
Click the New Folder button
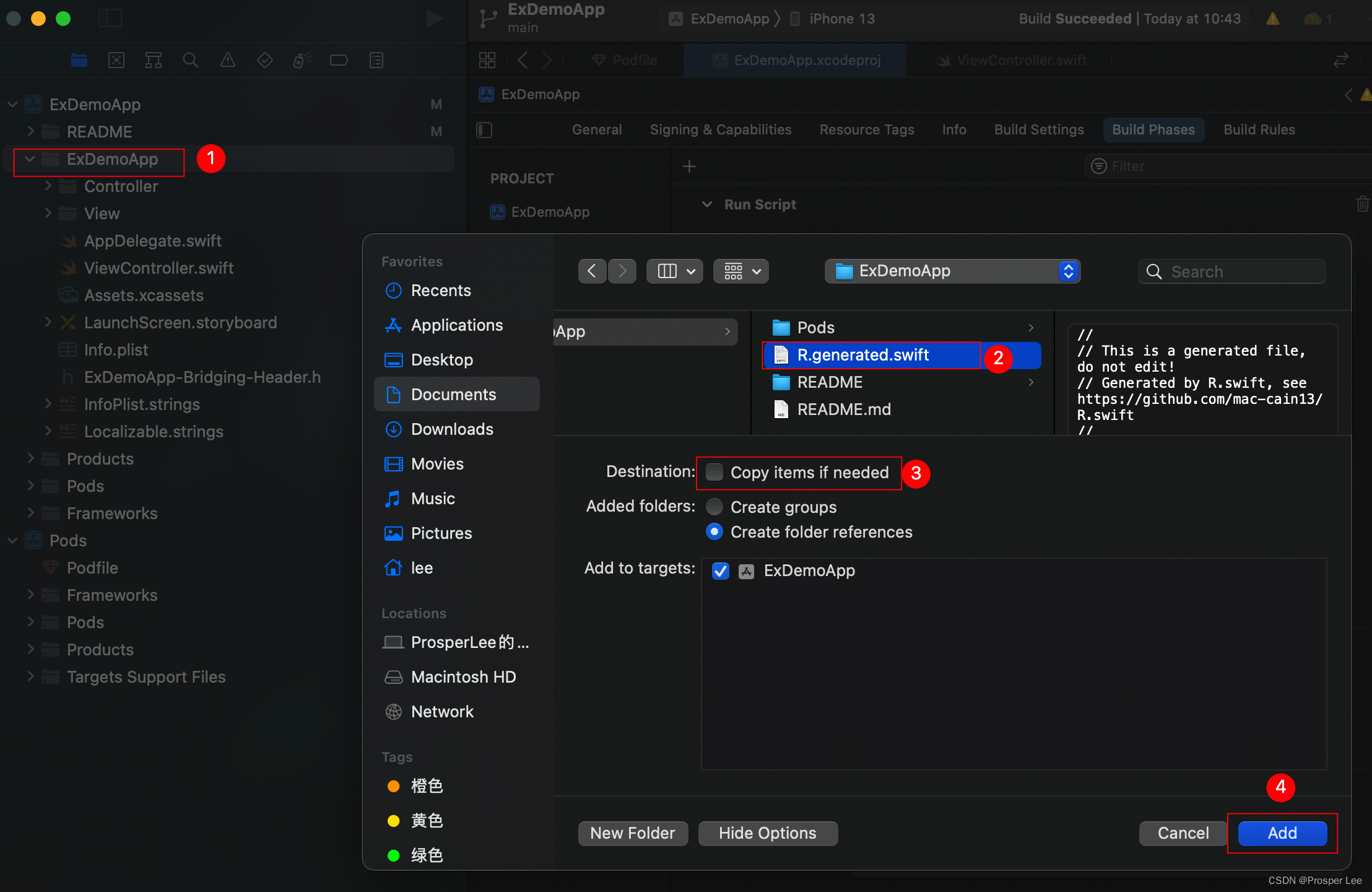click(633, 833)
